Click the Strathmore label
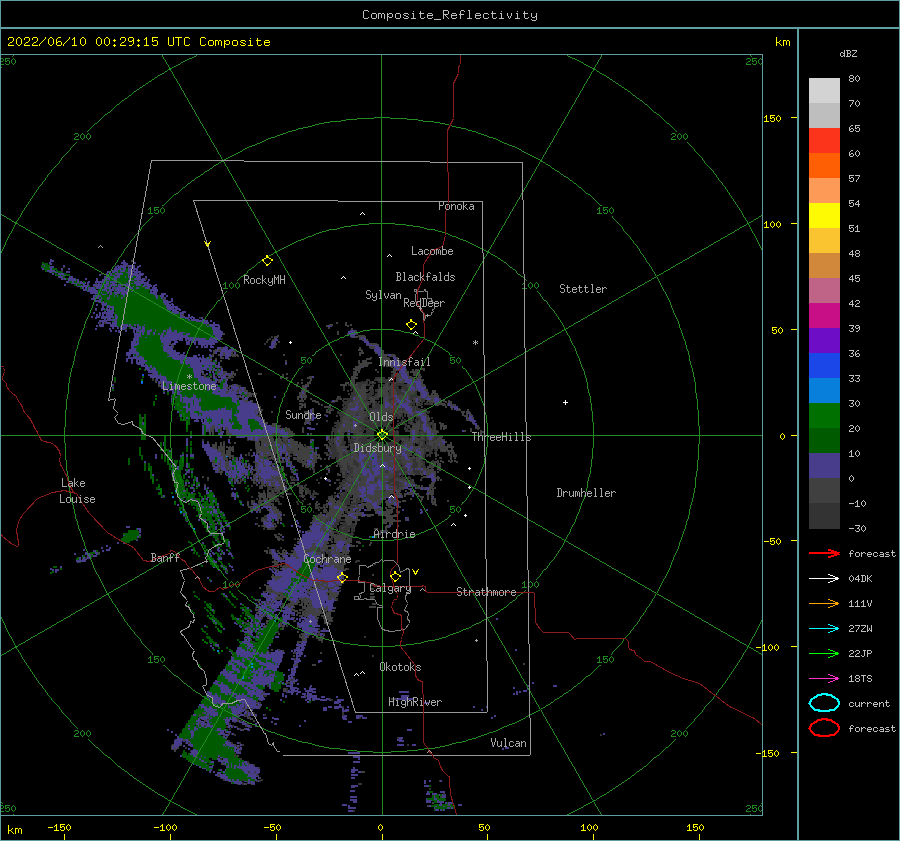Screen dimensions: 900x841 click(486, 592)
